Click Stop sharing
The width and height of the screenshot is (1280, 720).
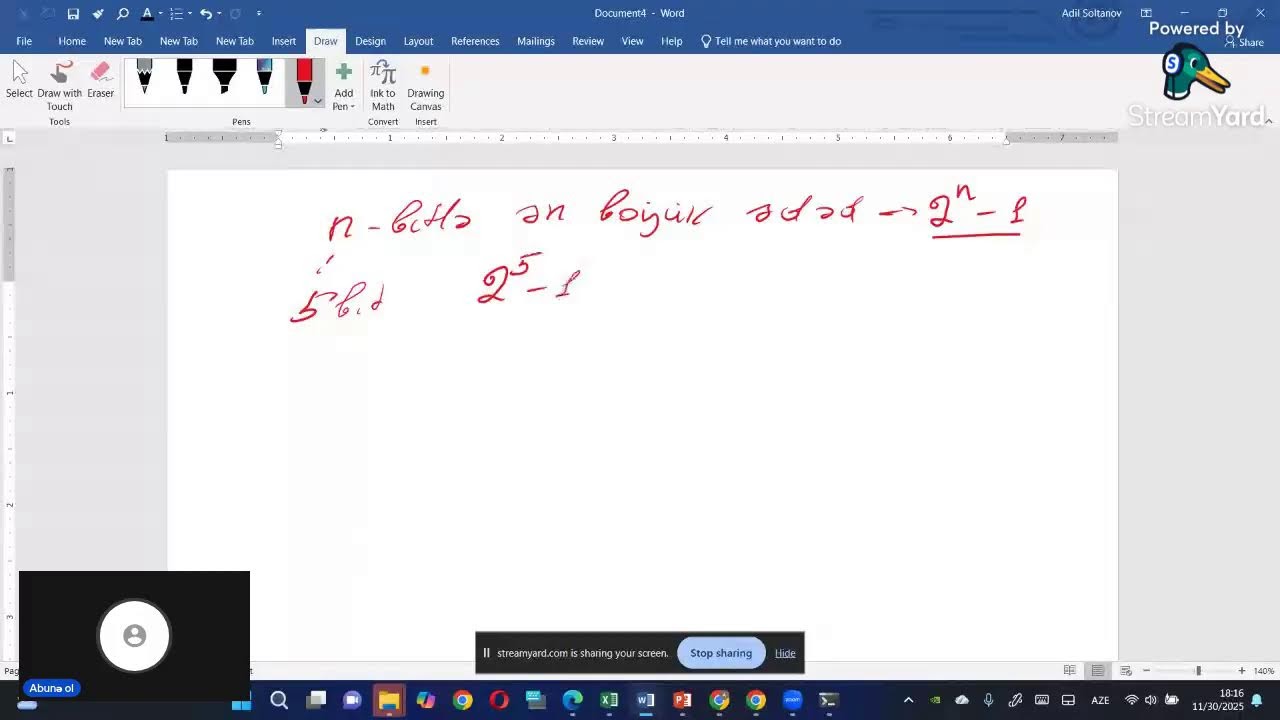coord(721,653)
